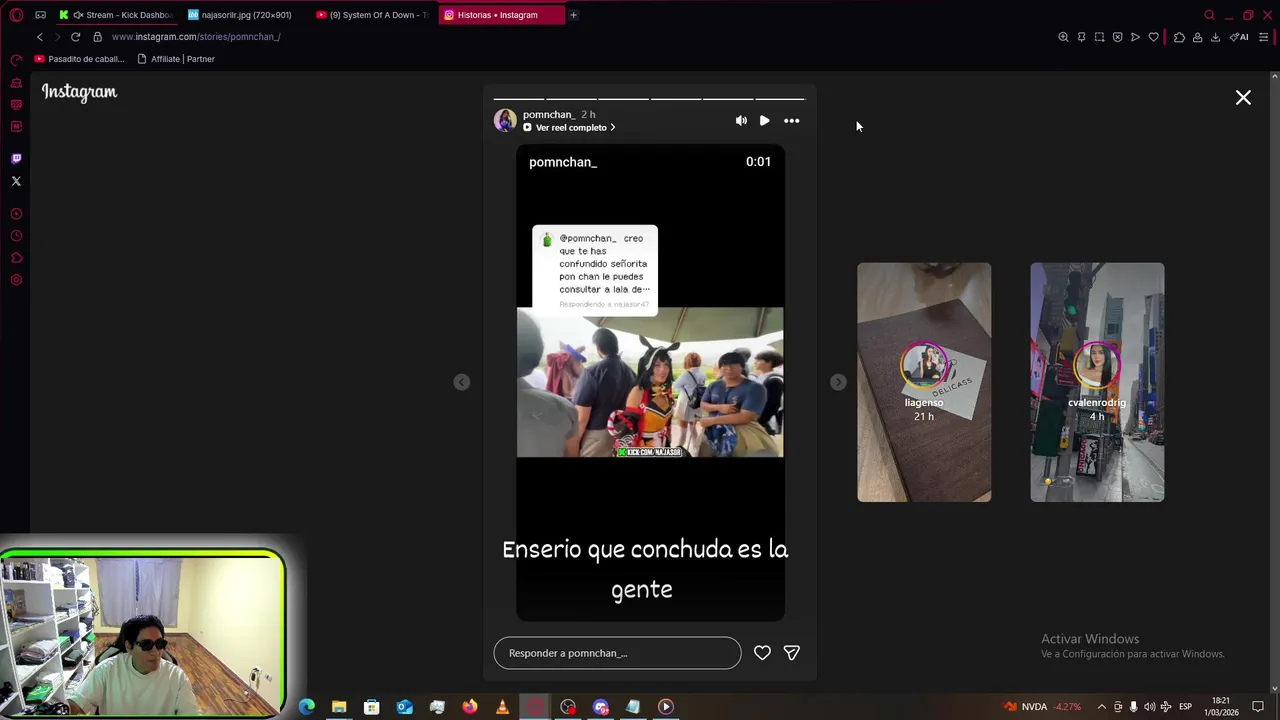Like the story with the heart icon

point(762,652)
